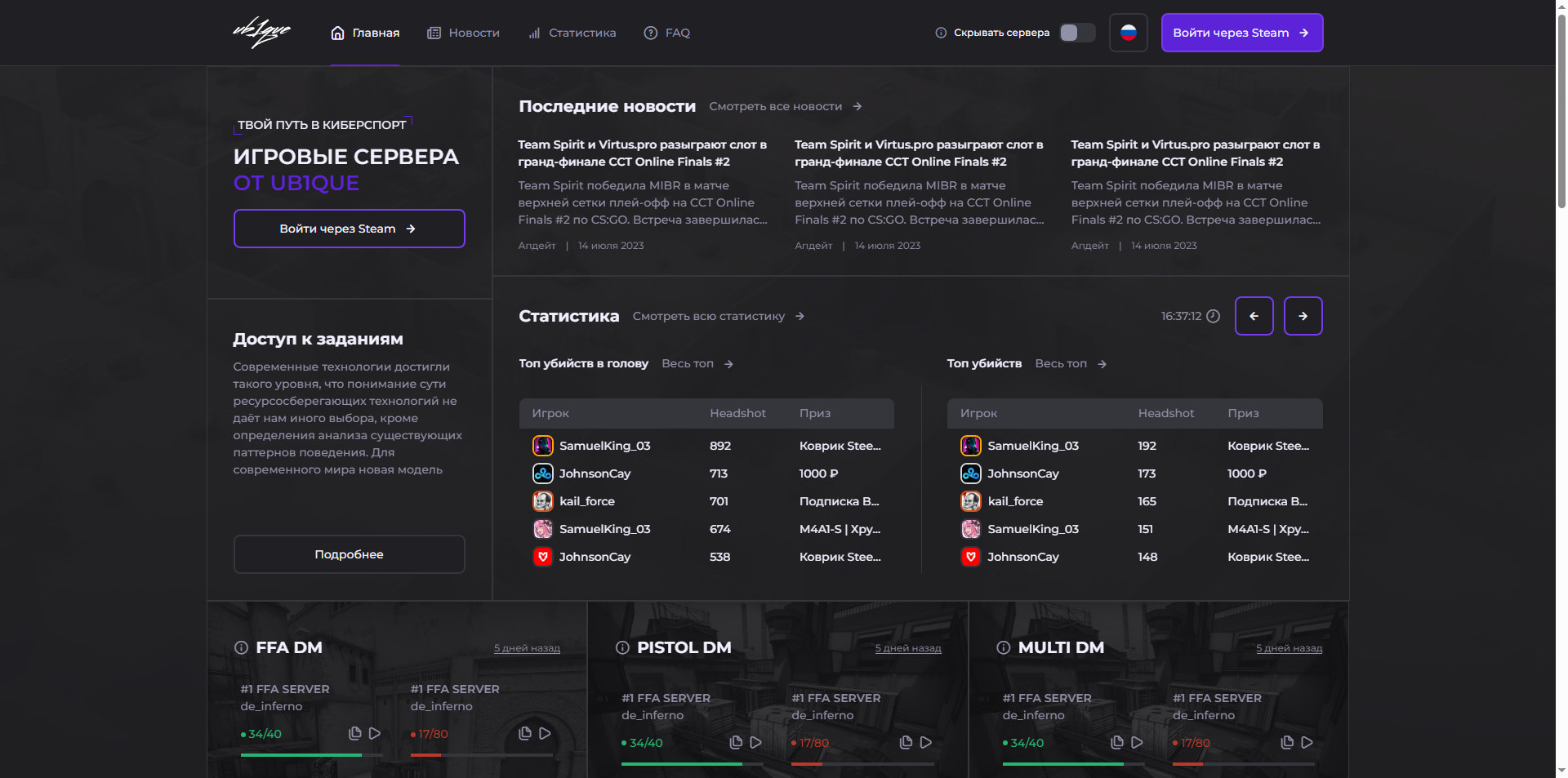
Task: Click the purple Войти через Steam header button
Action: 1242,33
